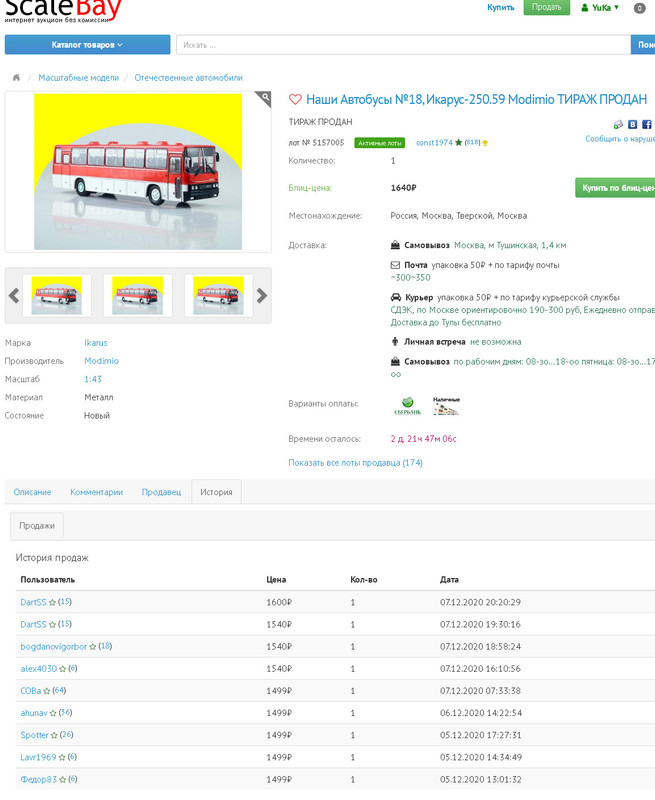
Task: Open user alex4030 profile
Action: coord(39,669)
